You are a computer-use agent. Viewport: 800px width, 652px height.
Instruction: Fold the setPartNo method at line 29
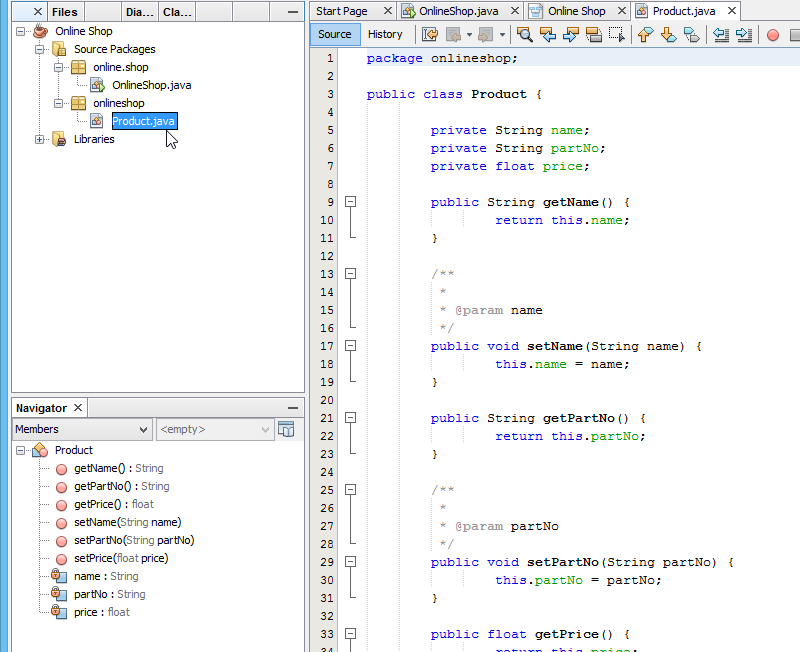point(351,562)
